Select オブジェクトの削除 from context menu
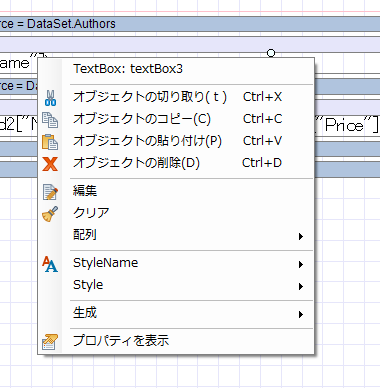 176,163
